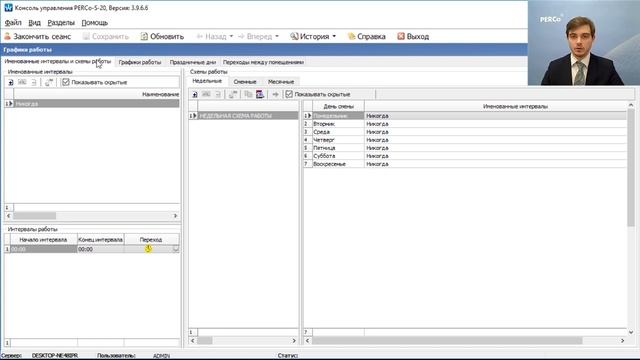Toggle Show hidden in named intervals panel

[66, 82]
